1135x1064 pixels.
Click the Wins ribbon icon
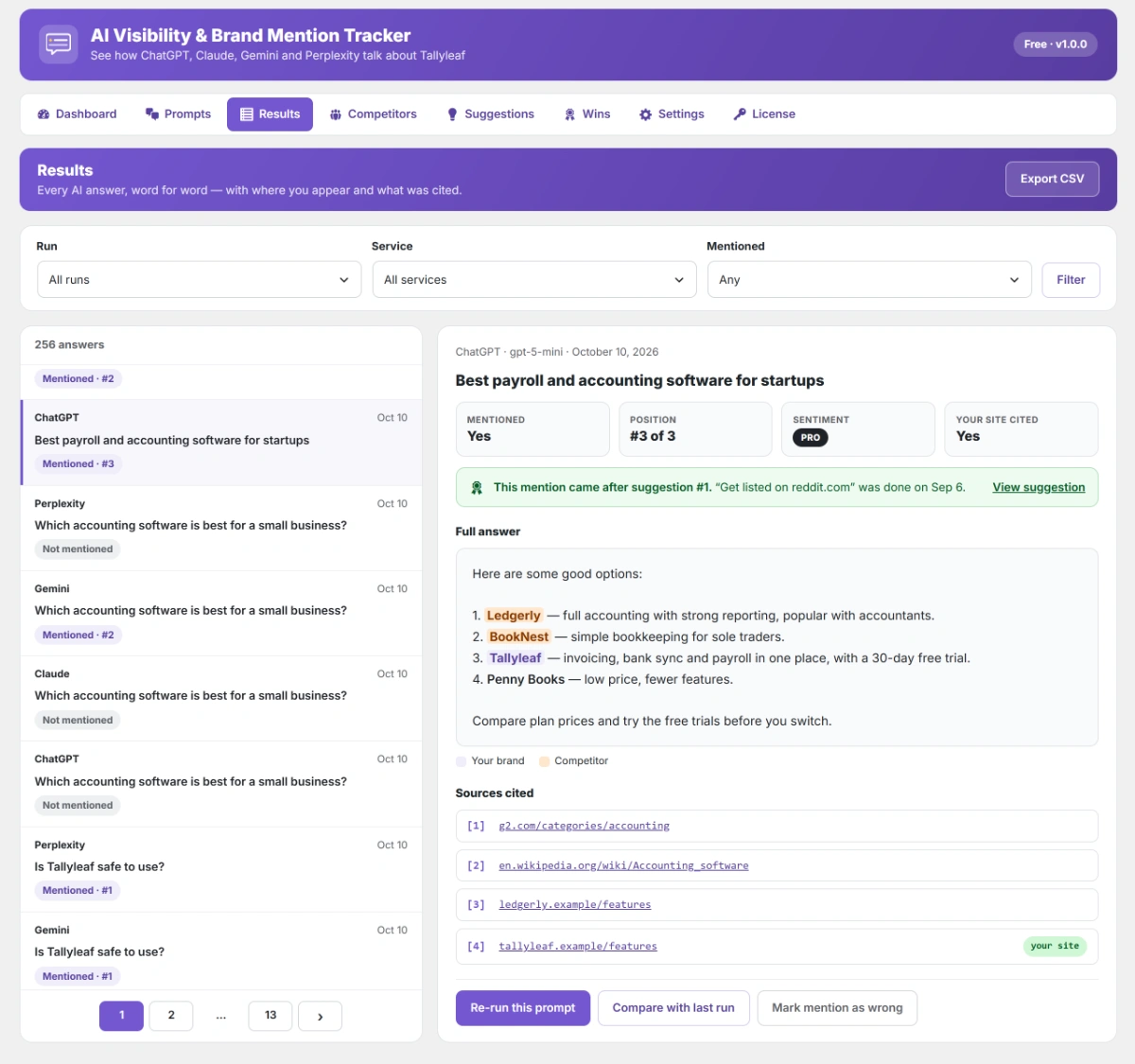[x=570, y=114]
